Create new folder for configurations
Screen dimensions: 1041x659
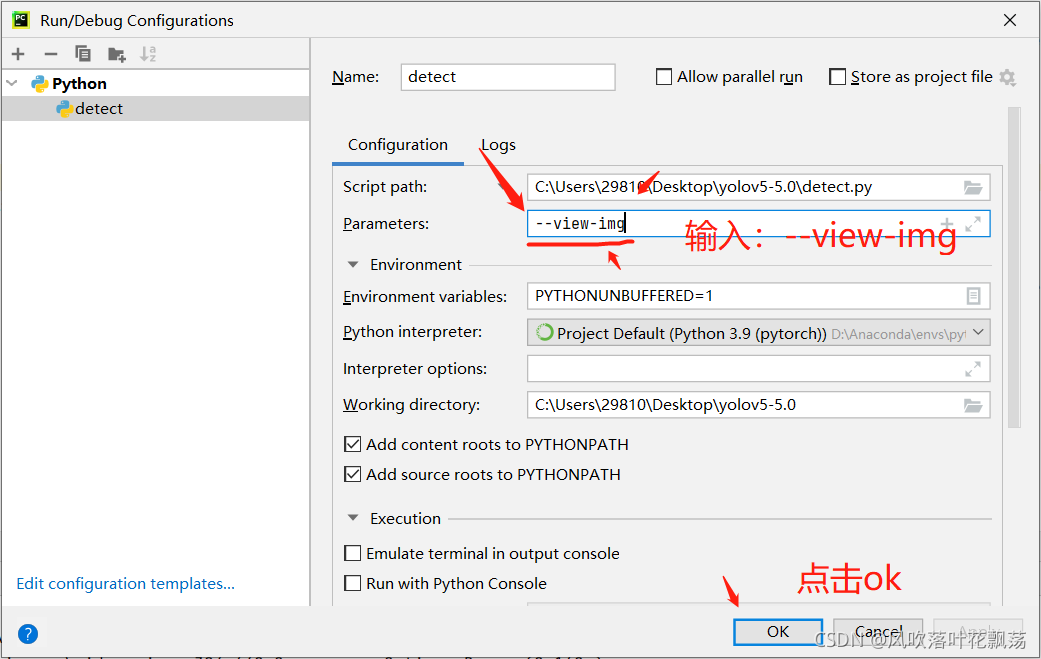pyautogui.click(x=117, y=54)
